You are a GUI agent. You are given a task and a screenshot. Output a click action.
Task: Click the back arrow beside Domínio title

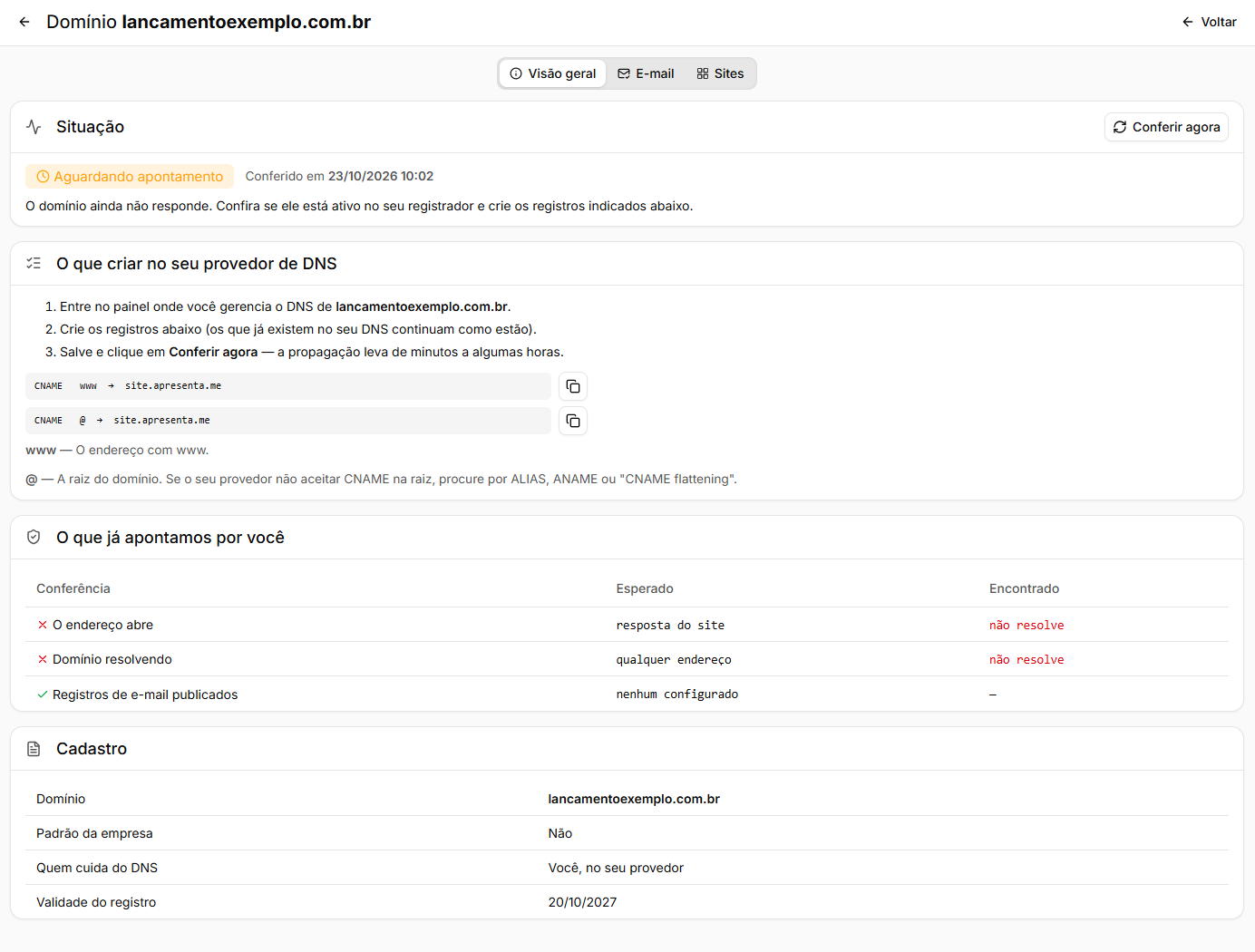click(x=24, y=22)
